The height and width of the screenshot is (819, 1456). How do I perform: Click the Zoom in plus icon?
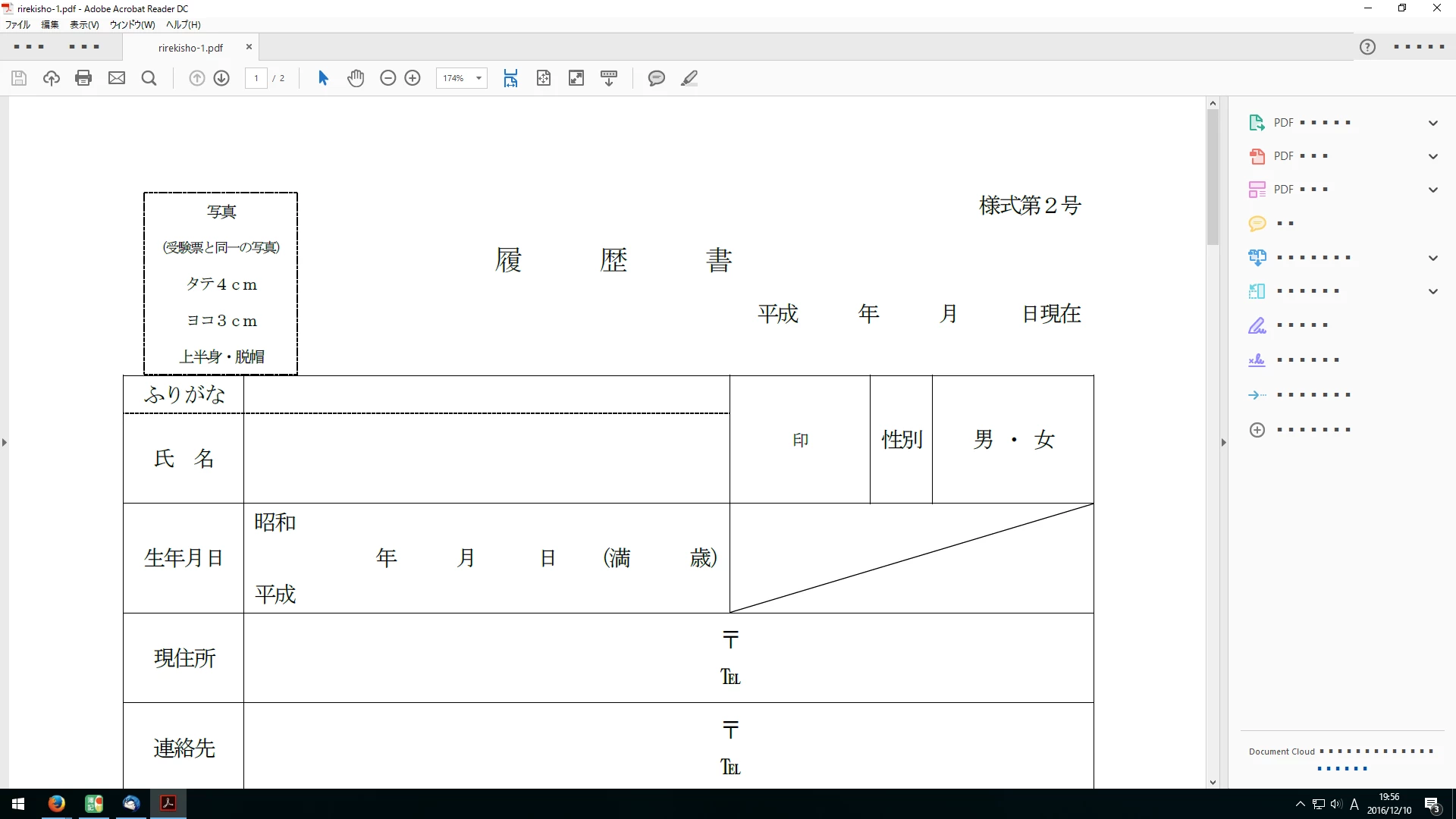coord(413,78)
